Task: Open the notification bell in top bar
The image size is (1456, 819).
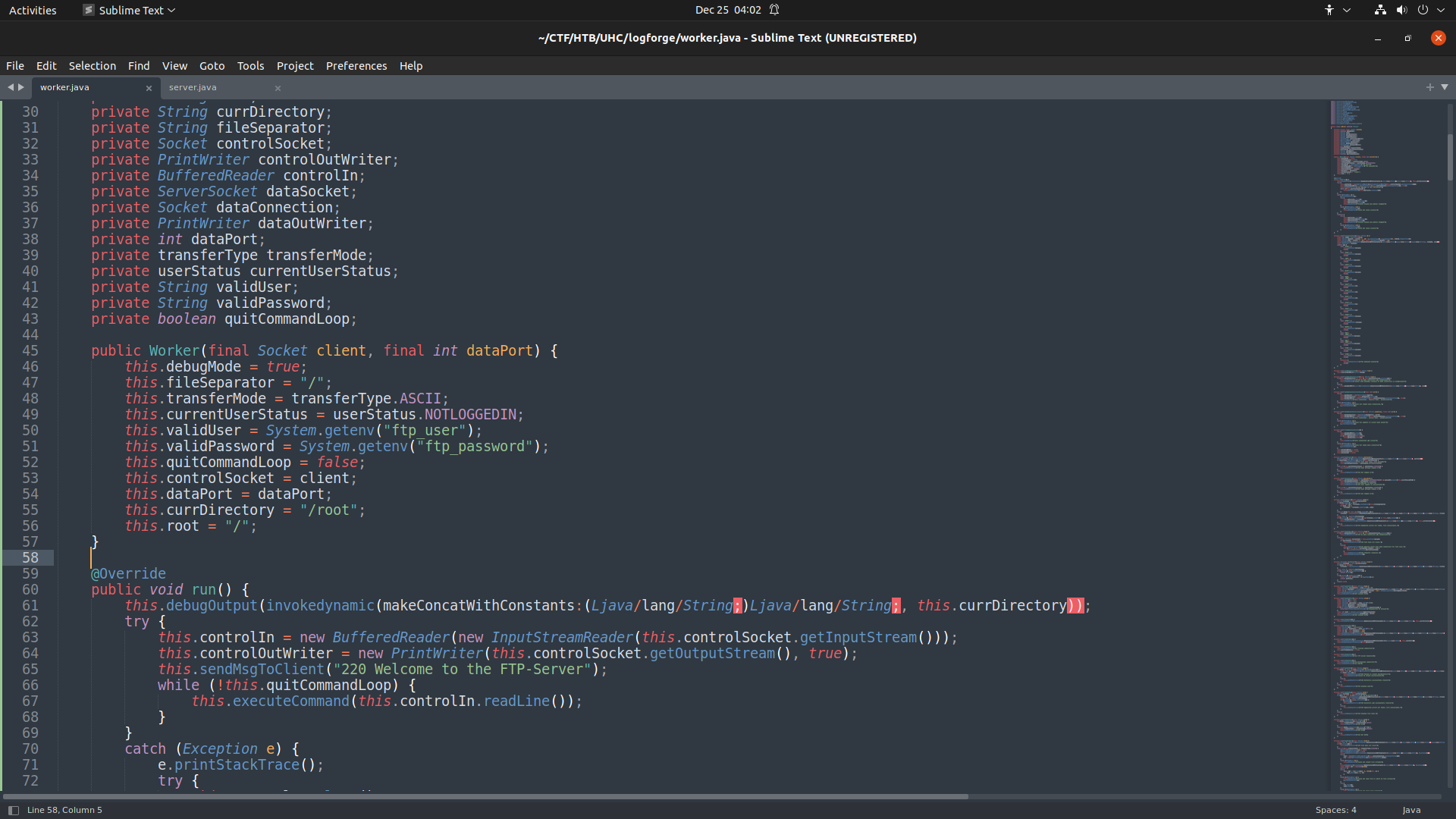Action: (774, 10)
